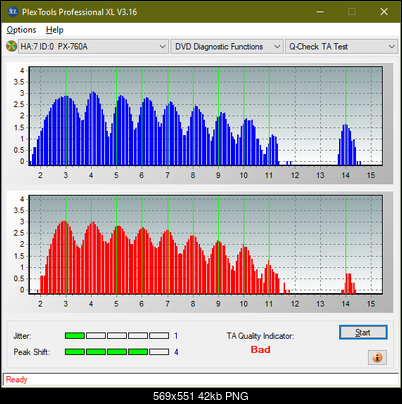The image size is (402, 404).
Task: Click the Jitter level bar indicator
Action: point(117,336)
